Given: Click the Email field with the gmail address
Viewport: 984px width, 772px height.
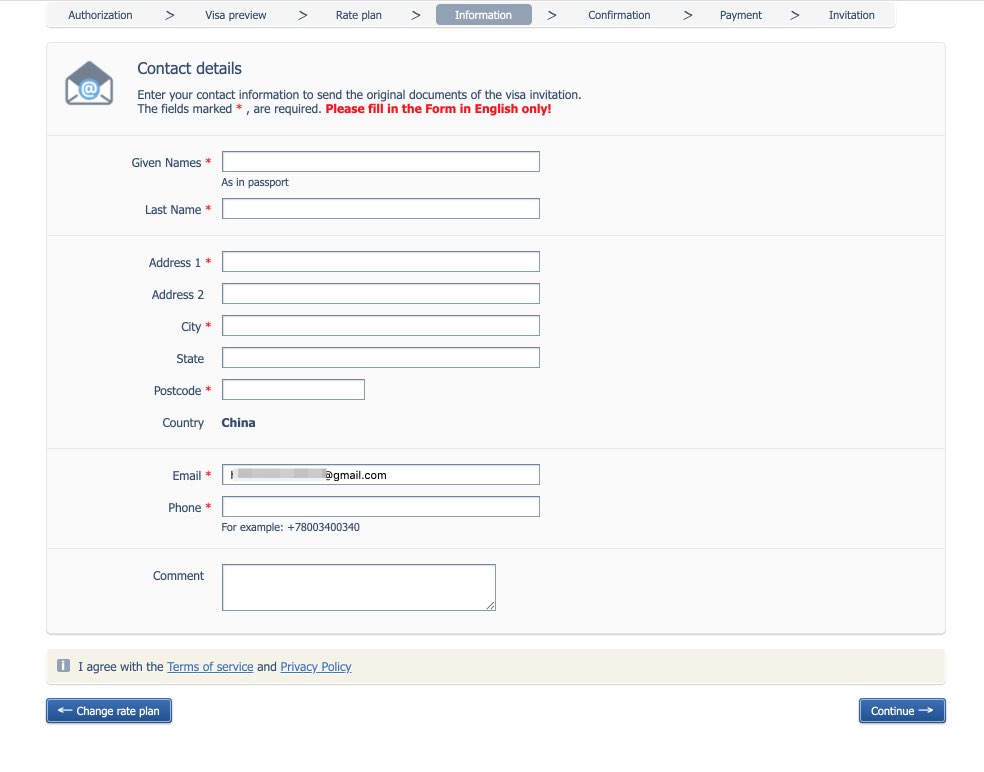Looking at the screenshot, I should pos(380,474).
